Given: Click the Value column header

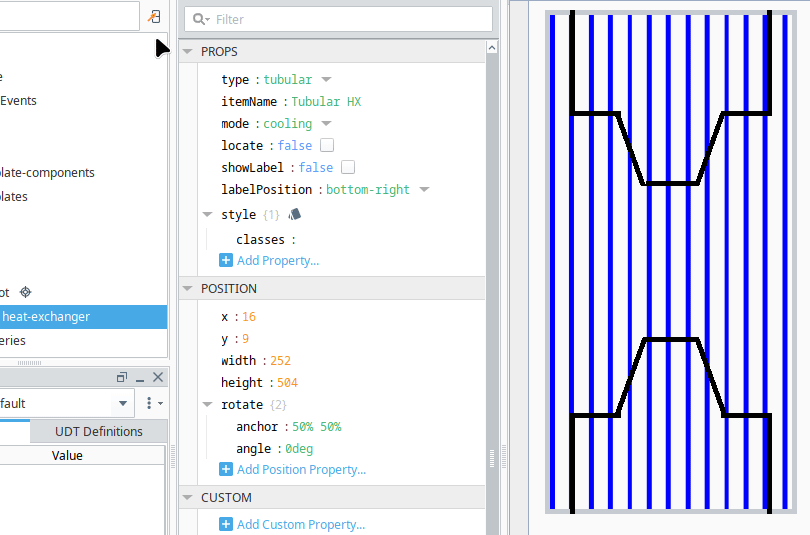Looking at the screenshot, I should (67, 455).
